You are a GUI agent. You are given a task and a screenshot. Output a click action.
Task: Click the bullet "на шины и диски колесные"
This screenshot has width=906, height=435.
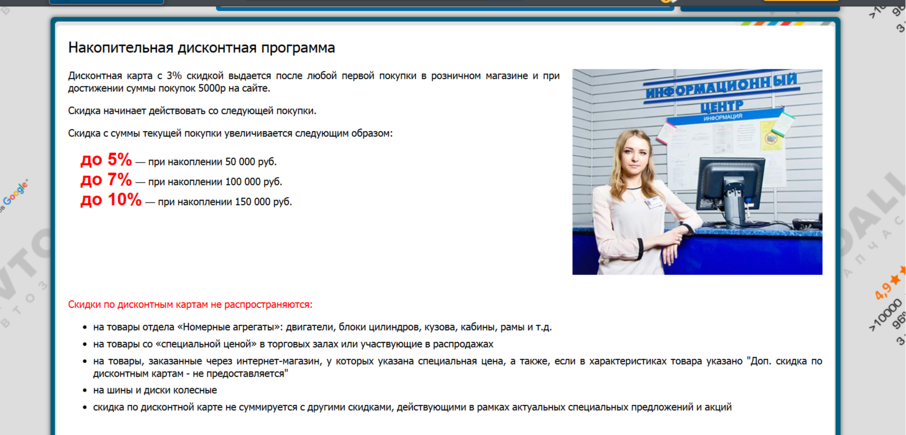click(x=155, y=390)
